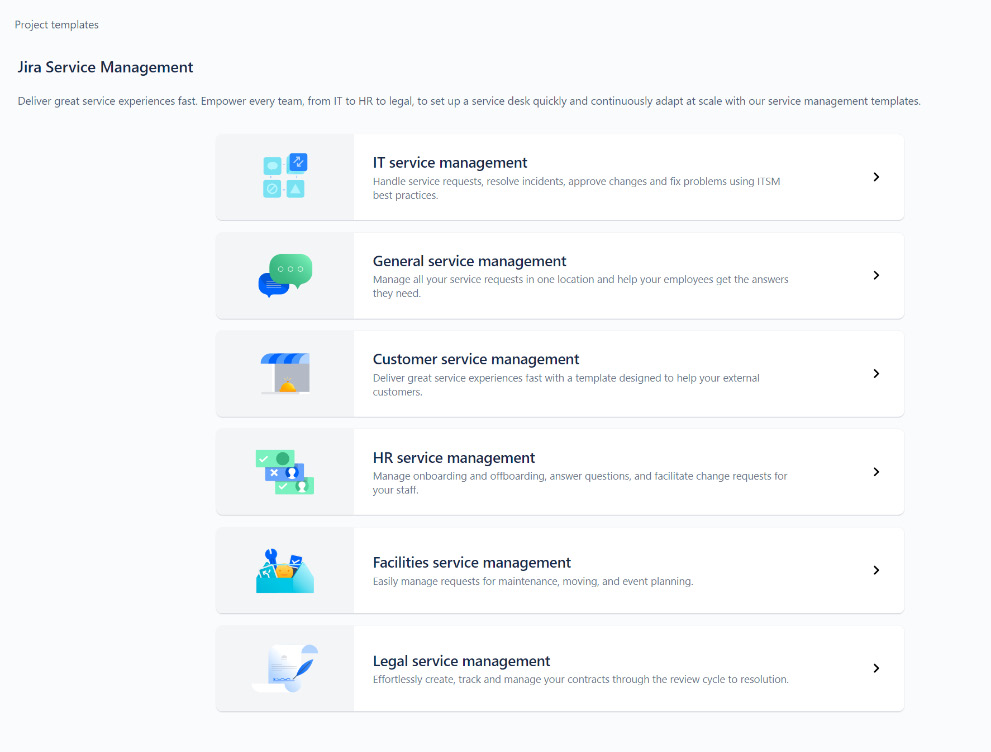Go to Project templates breadcrumb
Image resolution: width=991 pixels, height=752 pixels.
tap(57, 25)
